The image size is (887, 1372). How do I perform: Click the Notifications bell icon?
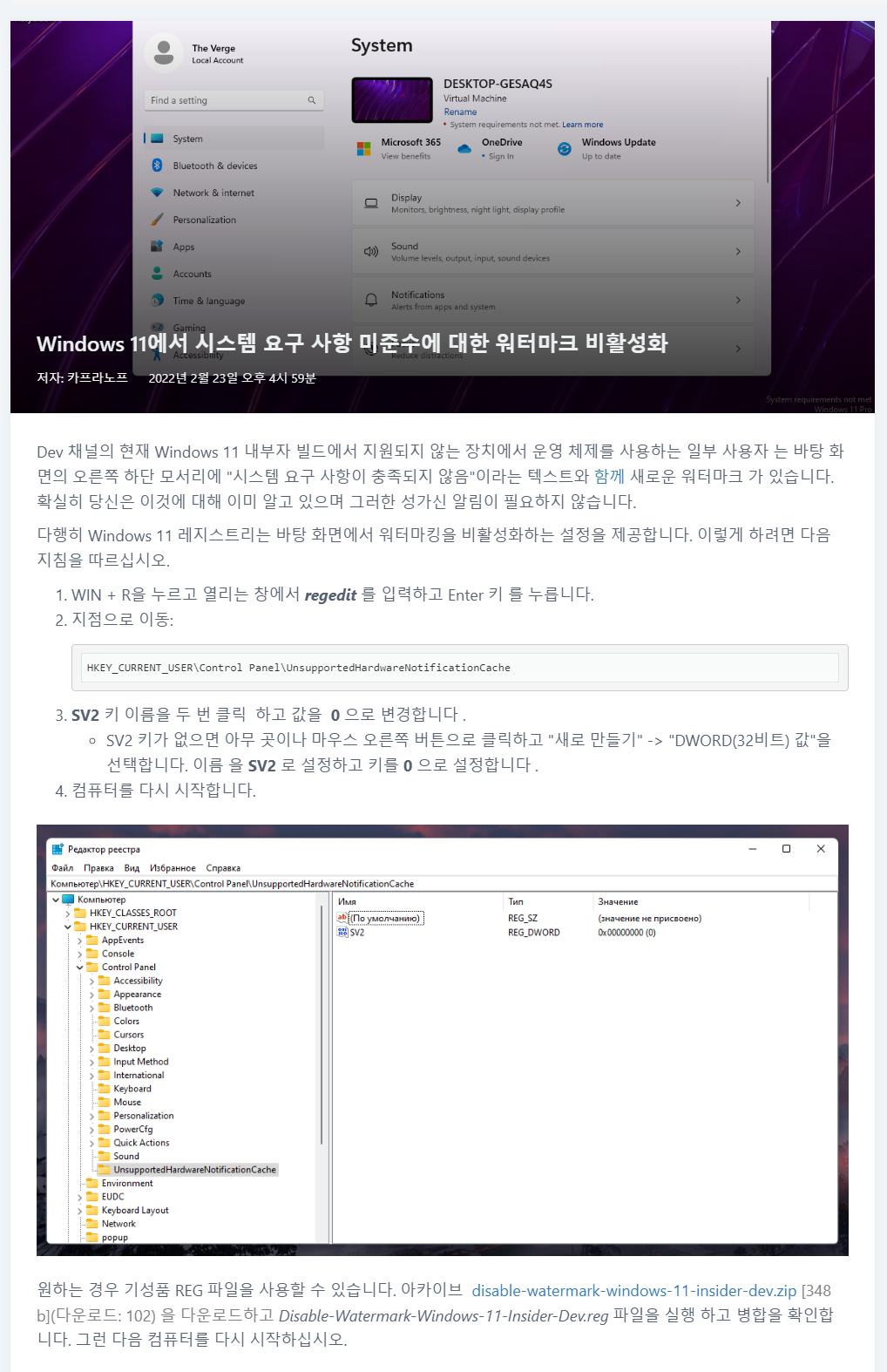371,300
